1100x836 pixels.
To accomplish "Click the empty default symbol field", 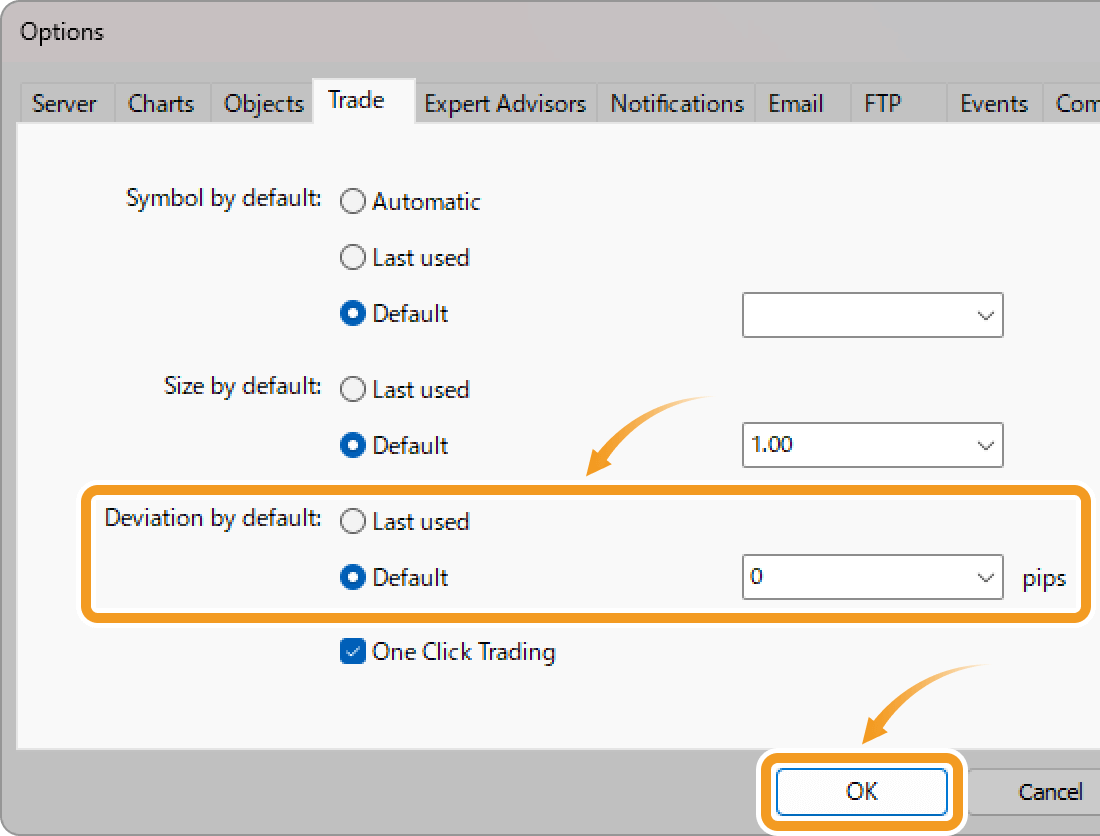I will click(873, 315).
